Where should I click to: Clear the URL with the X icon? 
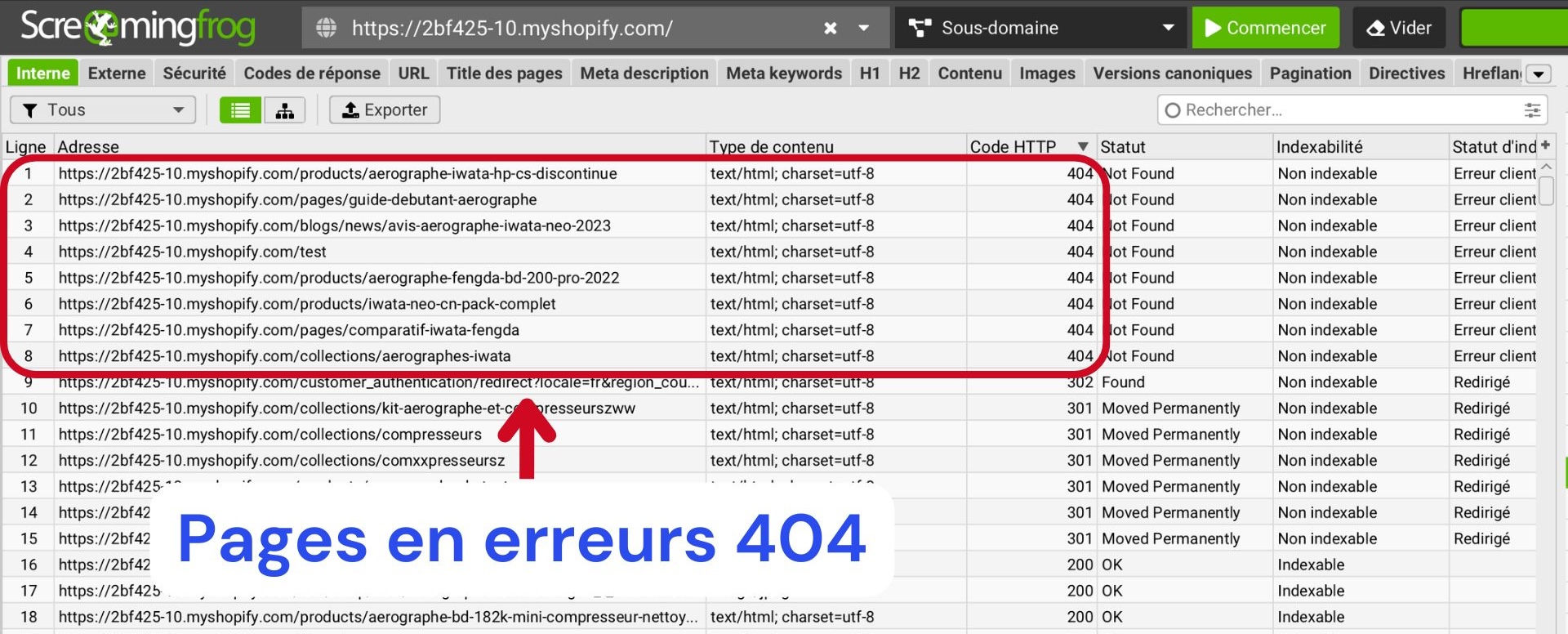(x=830, y=28)
